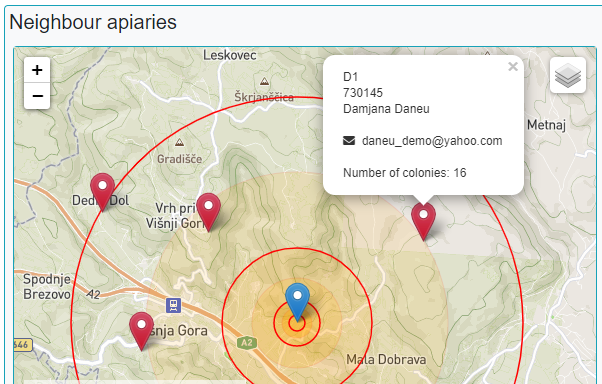This screenshot has width=602, height=384.
Task: Close the D1 apiary popup
Action: pos(513,67)
